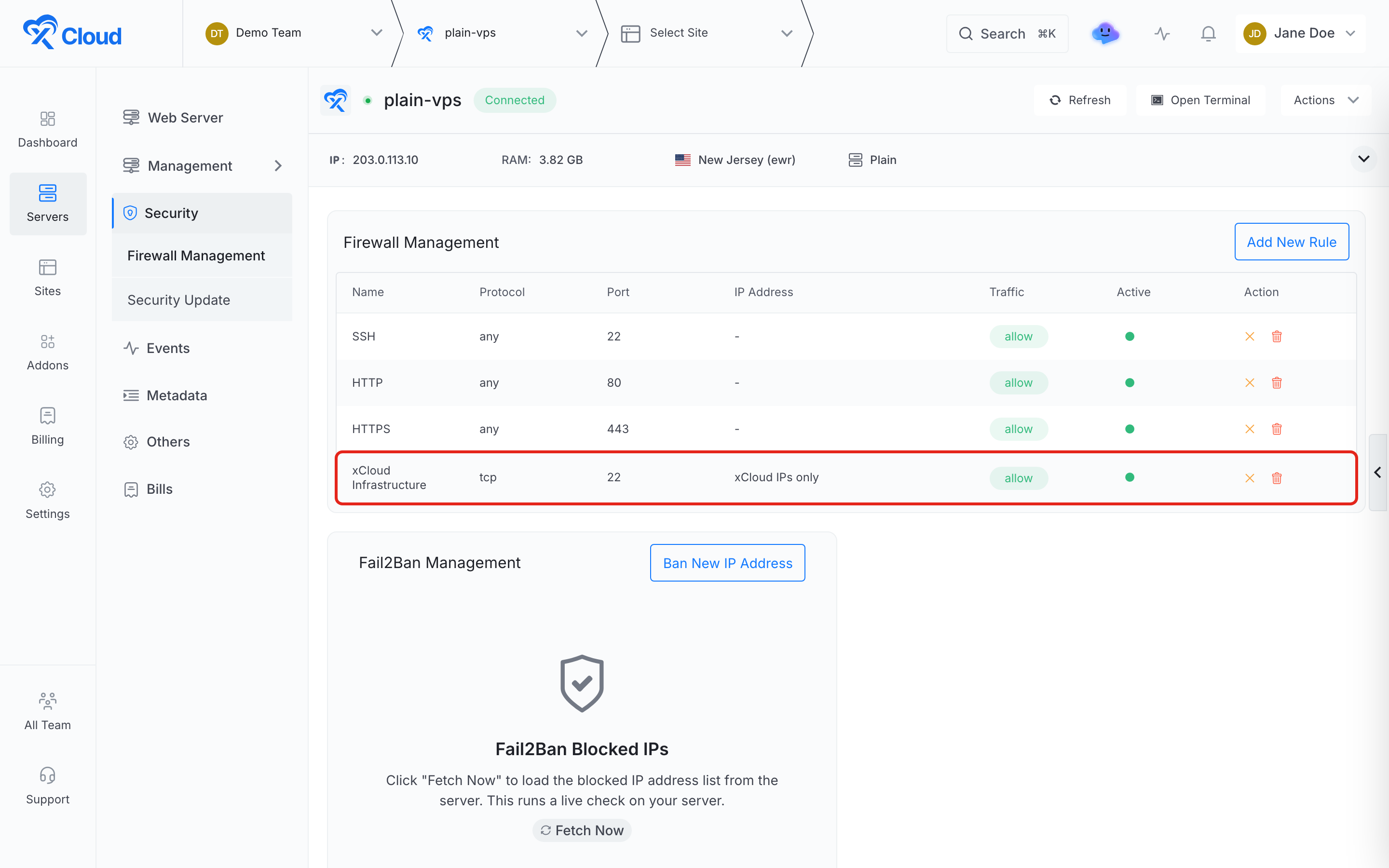Disable the HTTPS rule with X icon

(x=1250, y=429)
